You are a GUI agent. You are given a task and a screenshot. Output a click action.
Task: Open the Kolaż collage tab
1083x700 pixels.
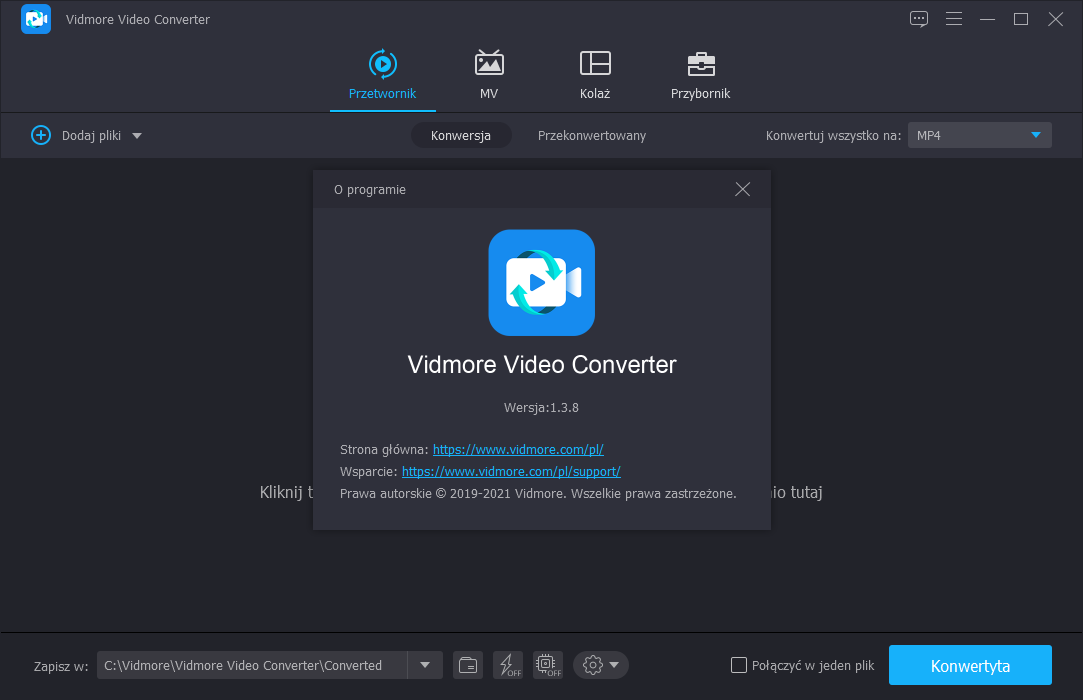(595, 75)
